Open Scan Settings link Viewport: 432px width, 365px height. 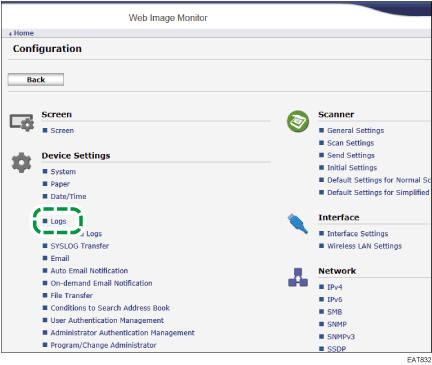click(x=350, y=143)
